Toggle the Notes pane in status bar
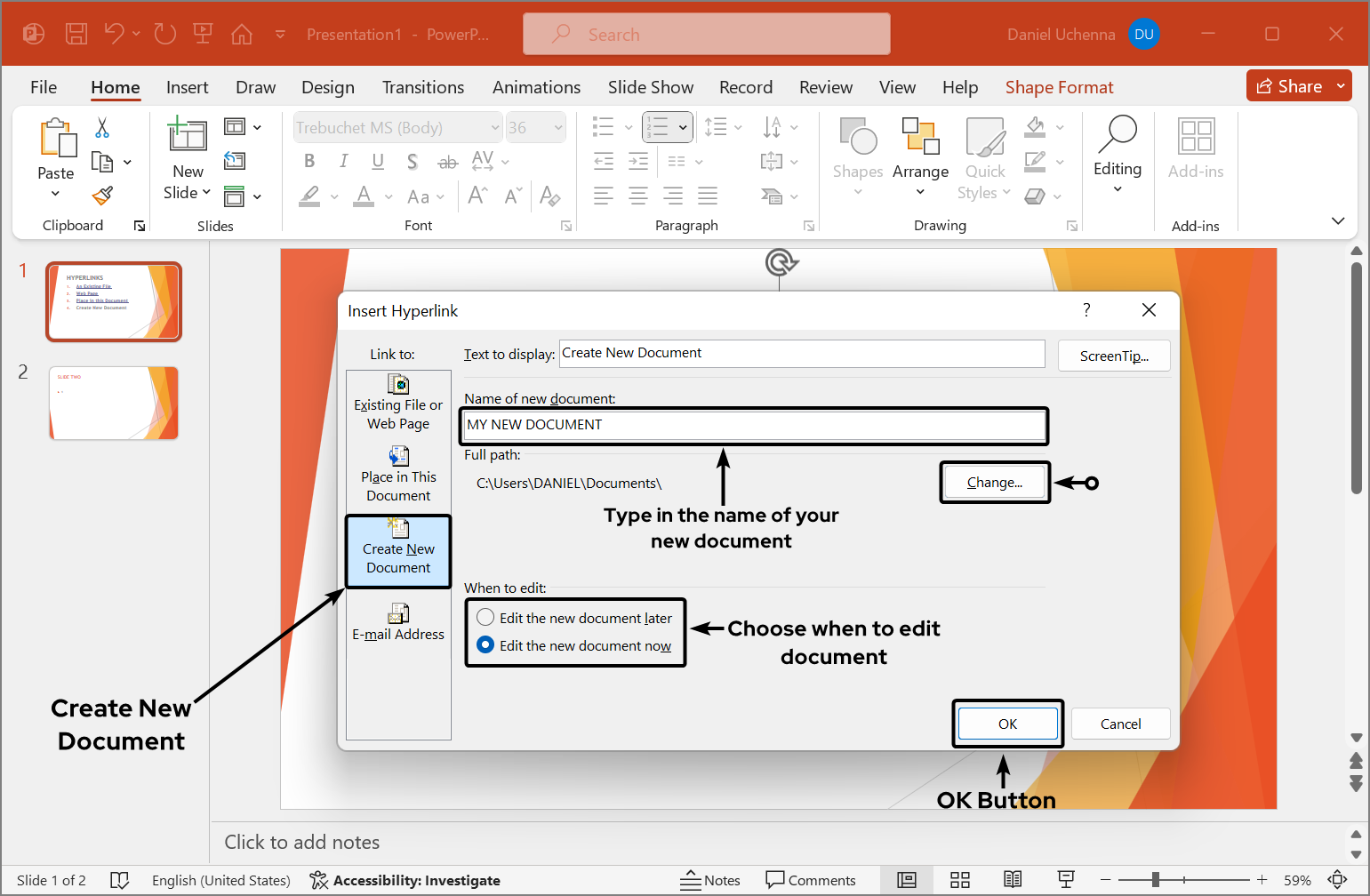 (x=710, y=880)
